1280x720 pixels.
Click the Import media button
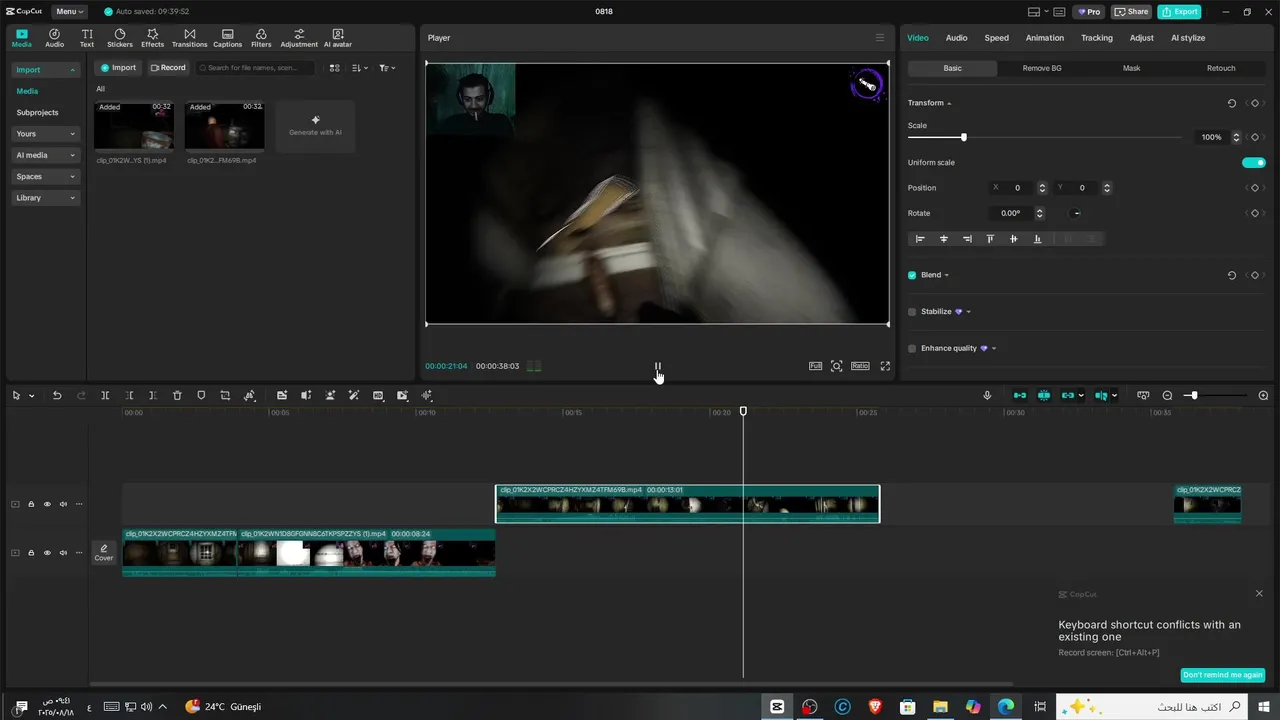(117, 68)
